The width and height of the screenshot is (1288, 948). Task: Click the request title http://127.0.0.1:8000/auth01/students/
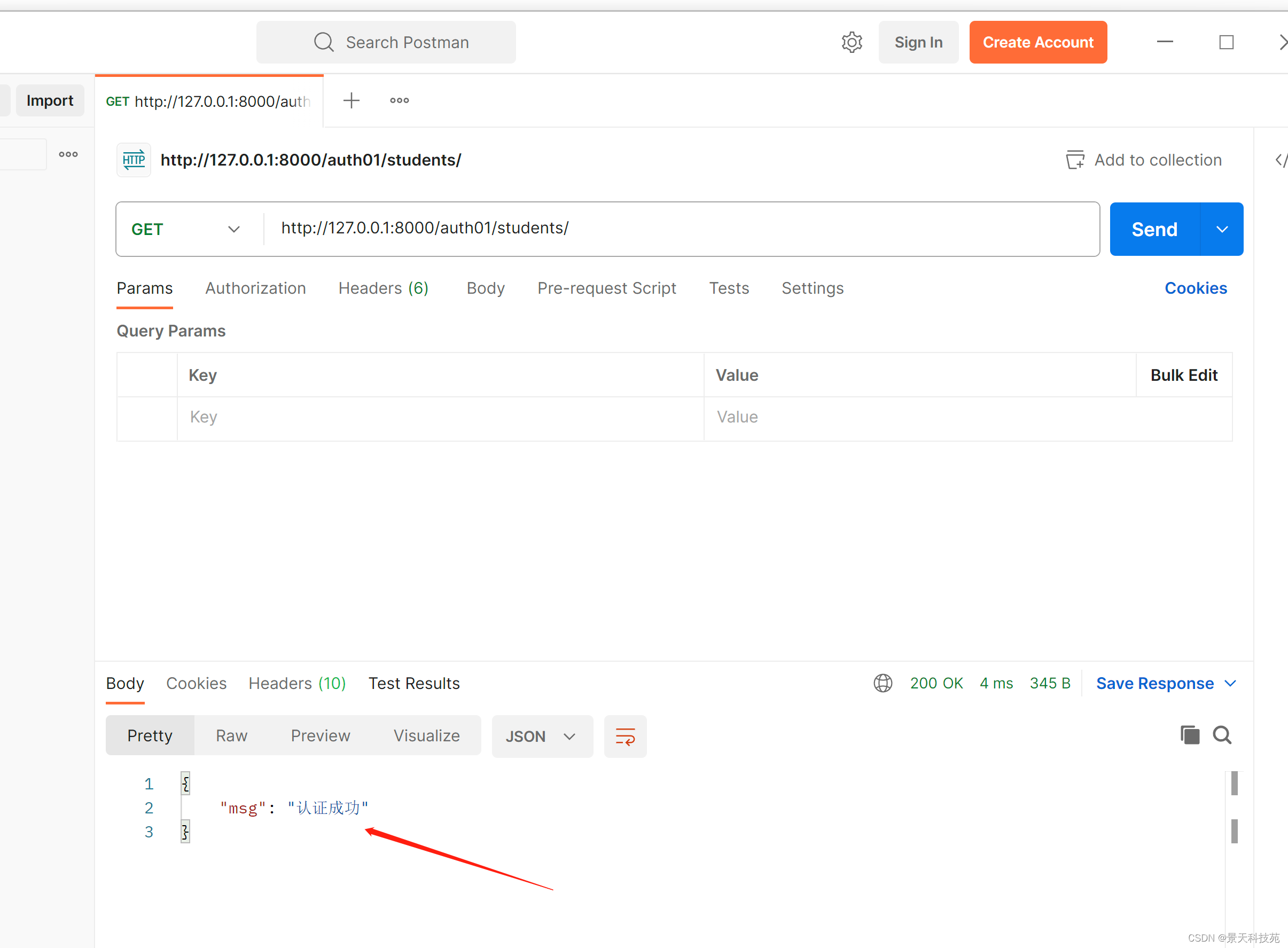pyautogui.click(x=311, y=160)
